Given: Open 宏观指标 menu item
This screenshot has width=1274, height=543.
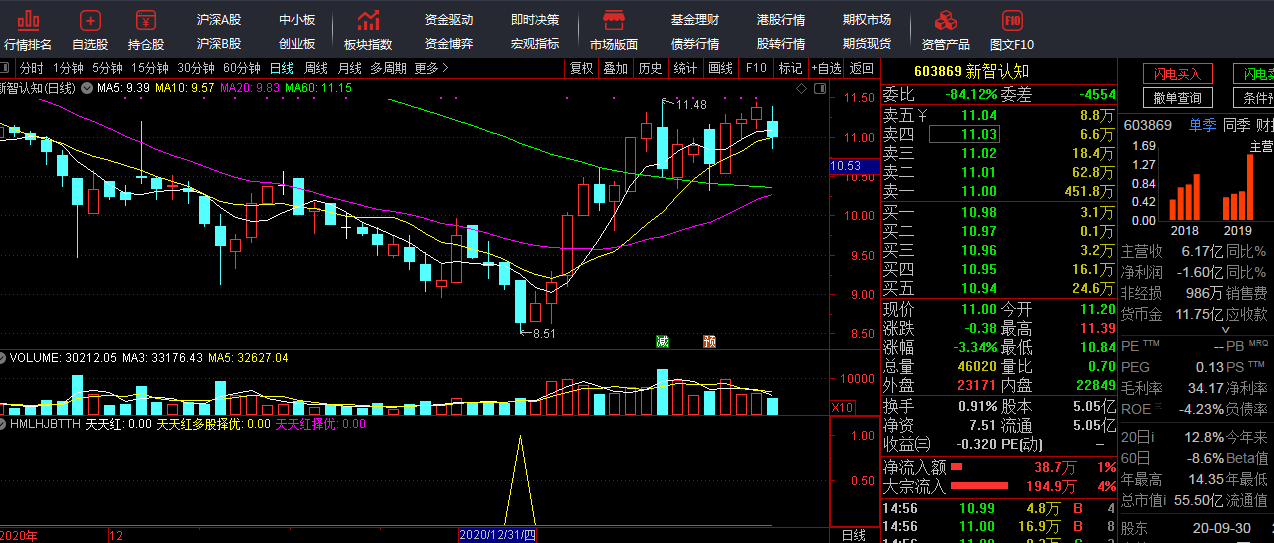Looking at the screenshot, I should [535, 44].
